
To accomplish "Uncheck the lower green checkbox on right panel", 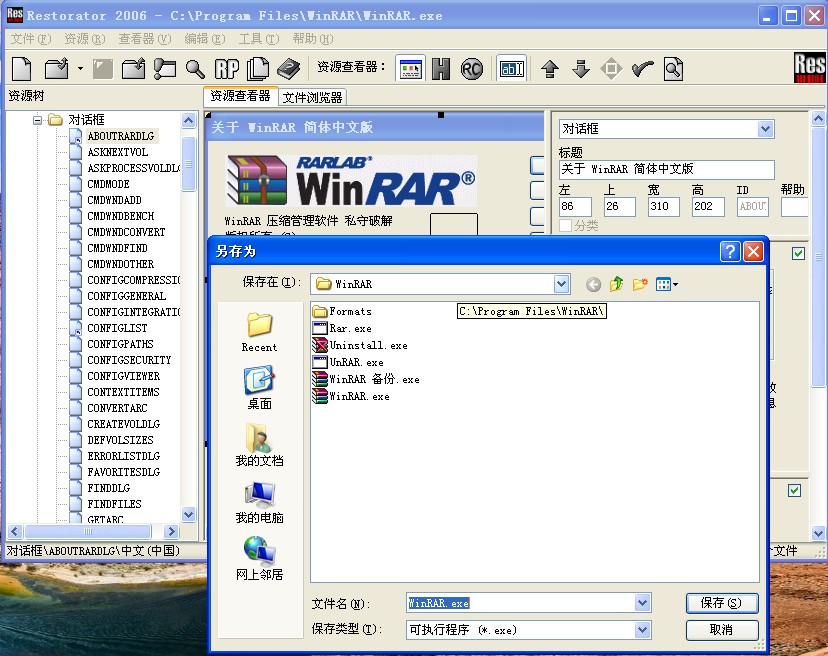I will [797, 490].
